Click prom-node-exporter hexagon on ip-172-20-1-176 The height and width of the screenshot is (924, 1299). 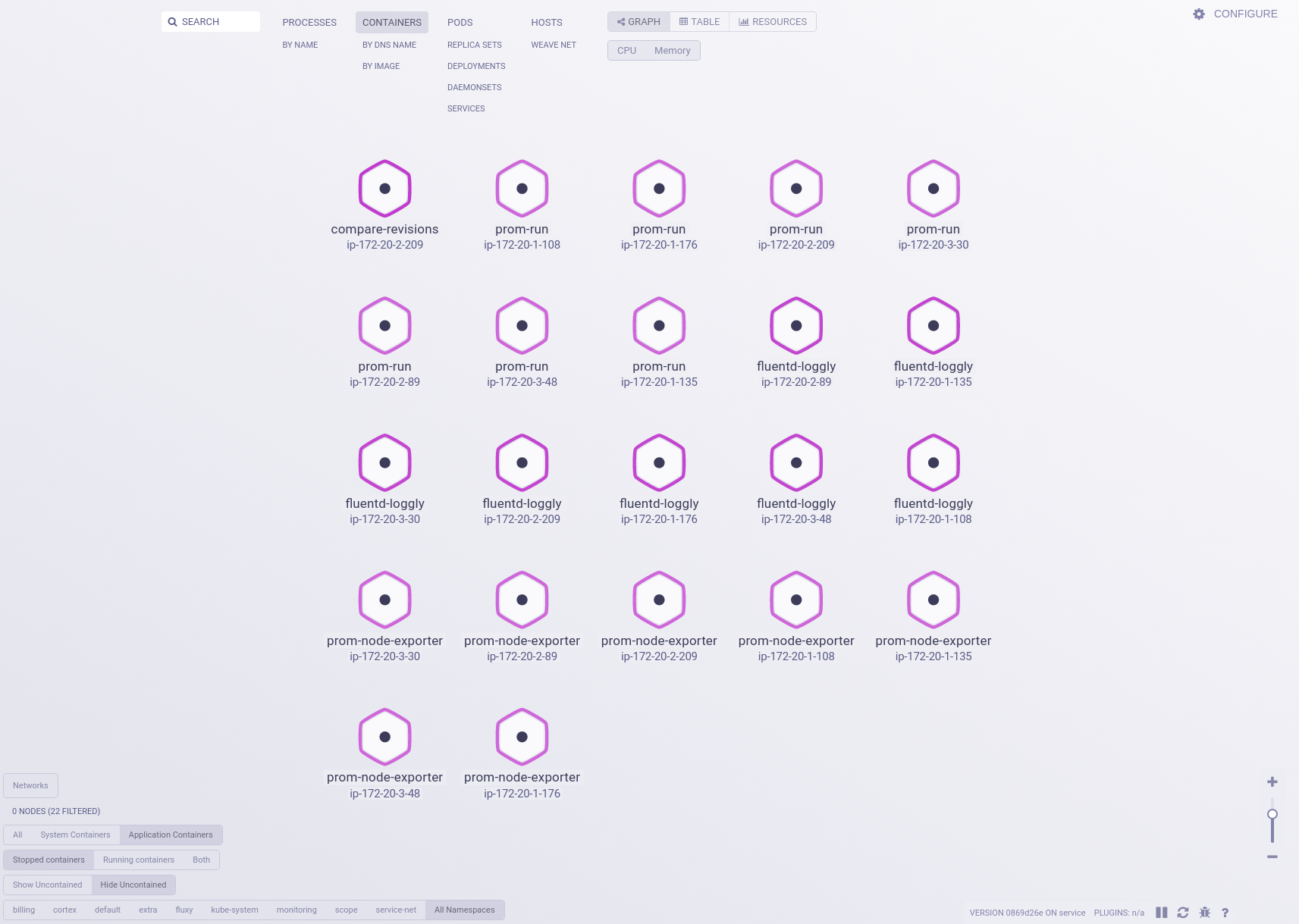point(522,738)
